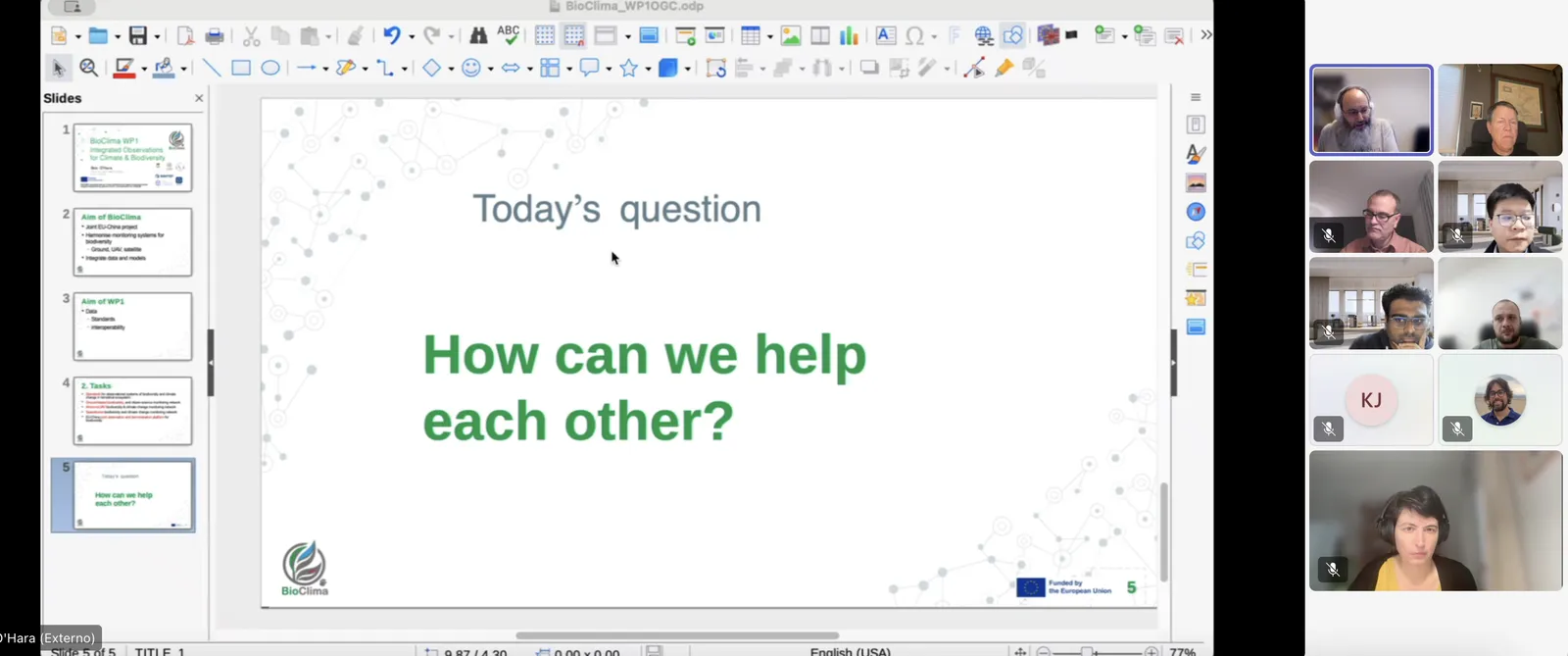The width and height of the screenshot is (1568, 656).
Task: Insert an image from the toolbar
Action: pyautogui.click(x=791, y=36)
